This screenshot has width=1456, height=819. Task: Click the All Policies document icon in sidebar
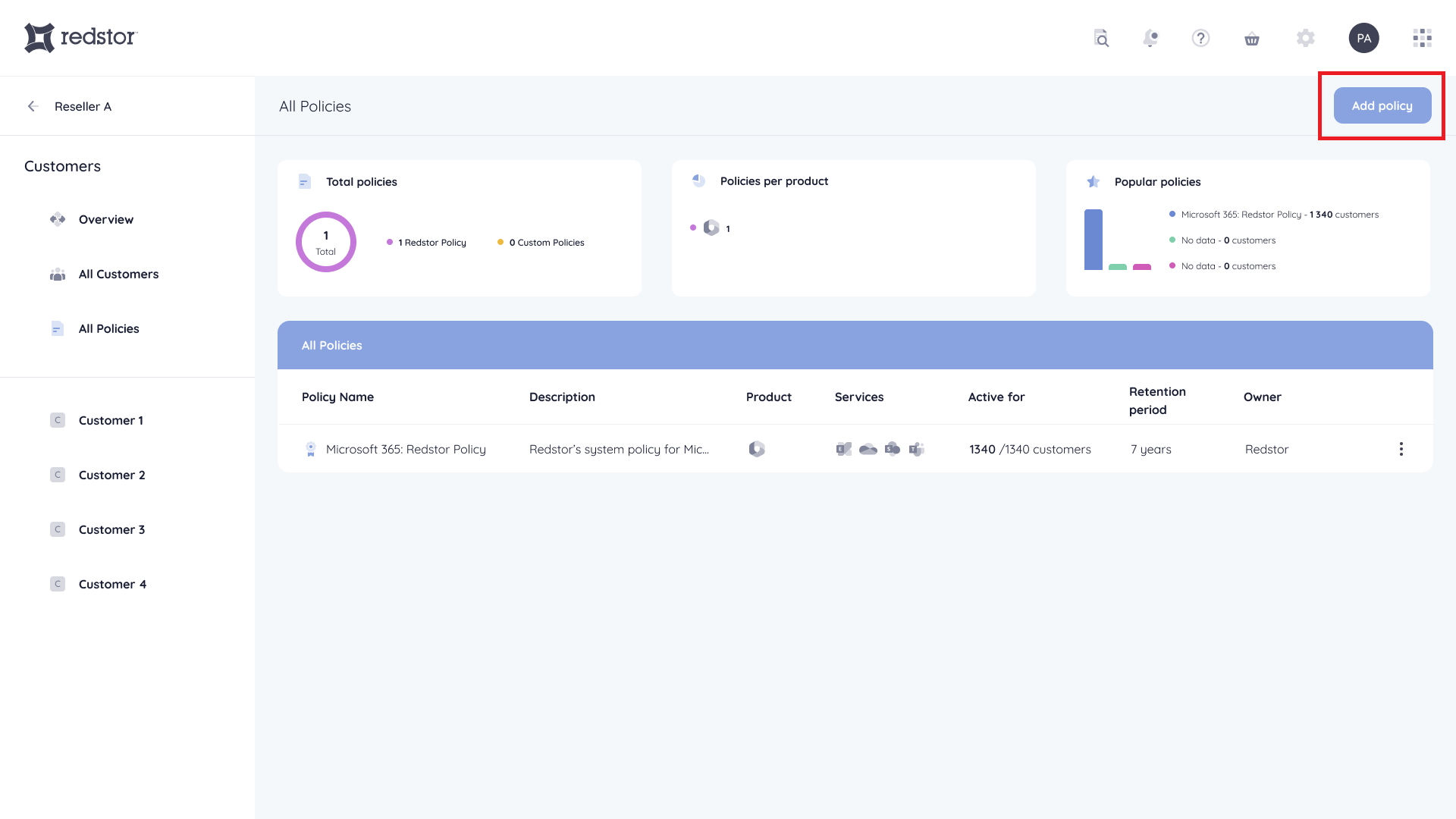click(x=58, y=328)
